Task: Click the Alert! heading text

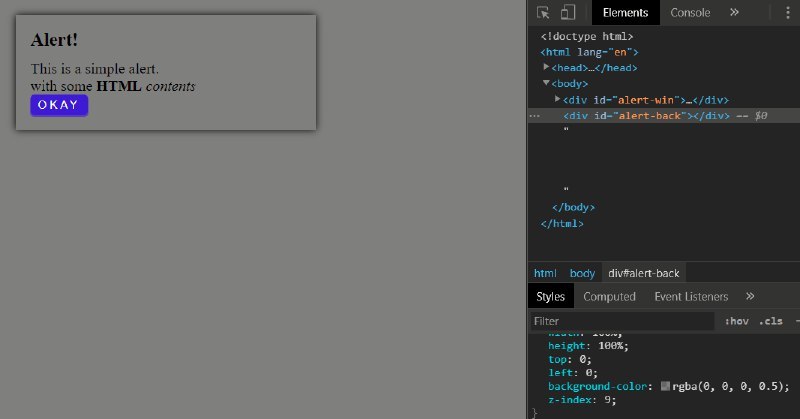Action: tap(54, 40)
